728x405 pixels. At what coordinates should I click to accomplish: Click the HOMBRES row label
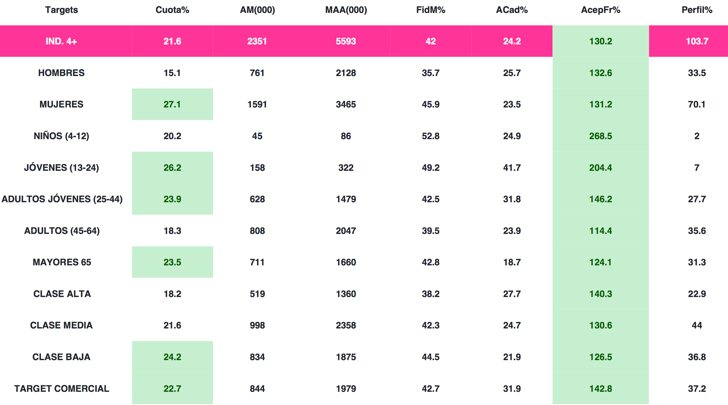coord(62,73)
